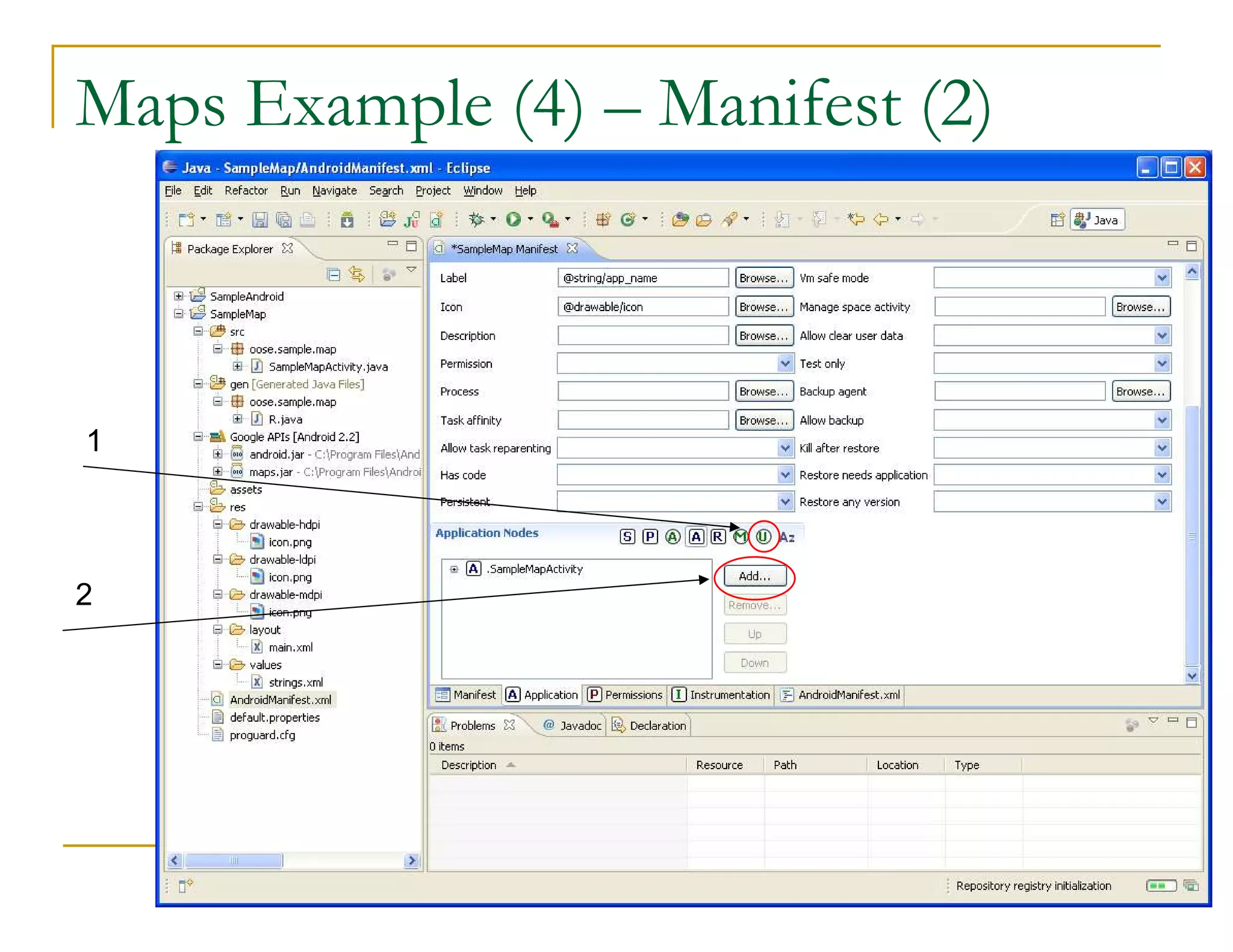
Task: Click the status bar progress indicator
Action: point(1161,886)
